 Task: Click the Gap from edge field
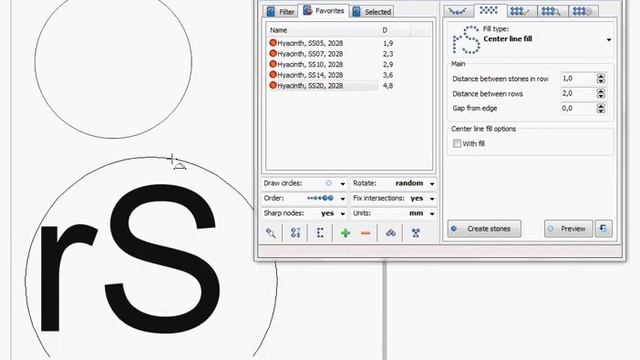(578, 108)
